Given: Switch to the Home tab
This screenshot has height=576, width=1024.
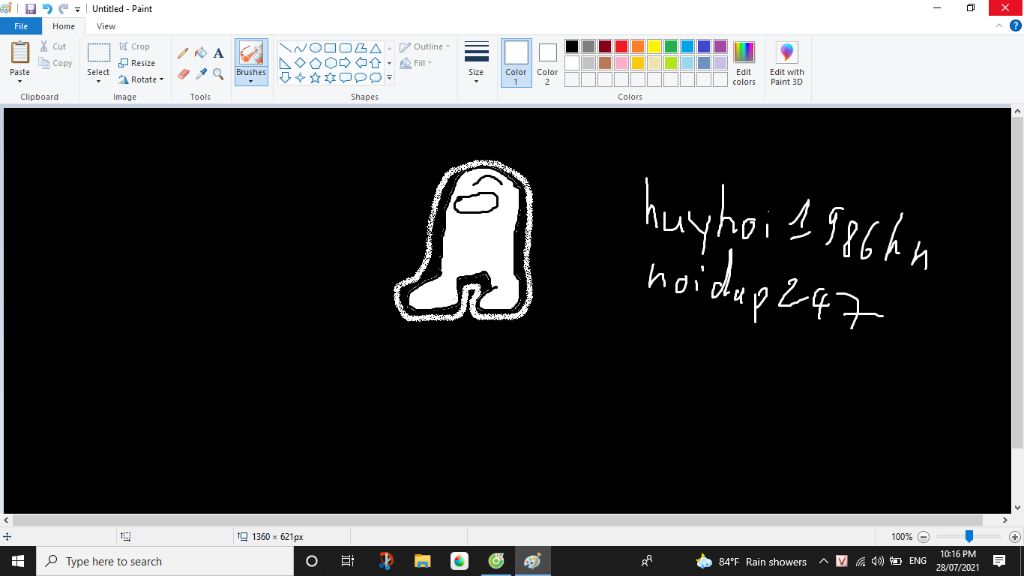Looking at the screenshot, I should tap(63, 26).
